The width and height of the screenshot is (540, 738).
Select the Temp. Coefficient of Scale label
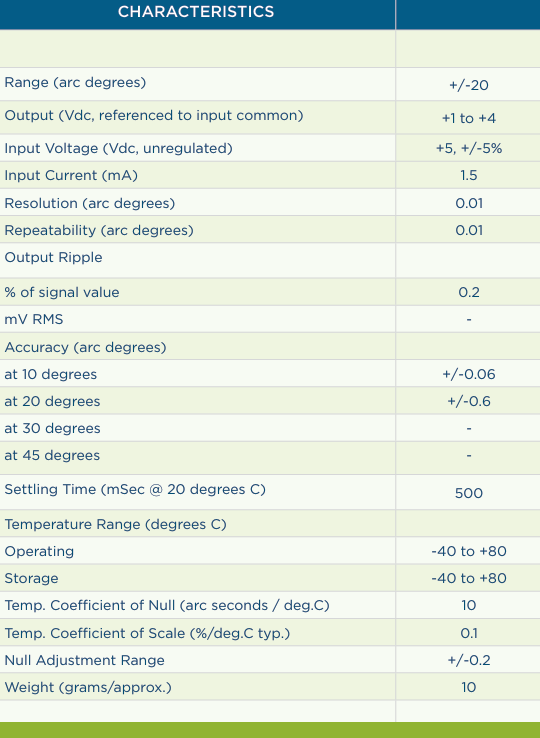click(x=147, y=634)
